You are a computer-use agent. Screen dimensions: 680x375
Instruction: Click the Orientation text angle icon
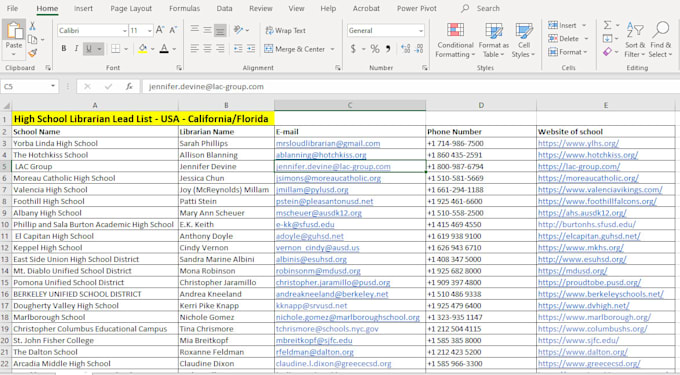tap(238, 30)
